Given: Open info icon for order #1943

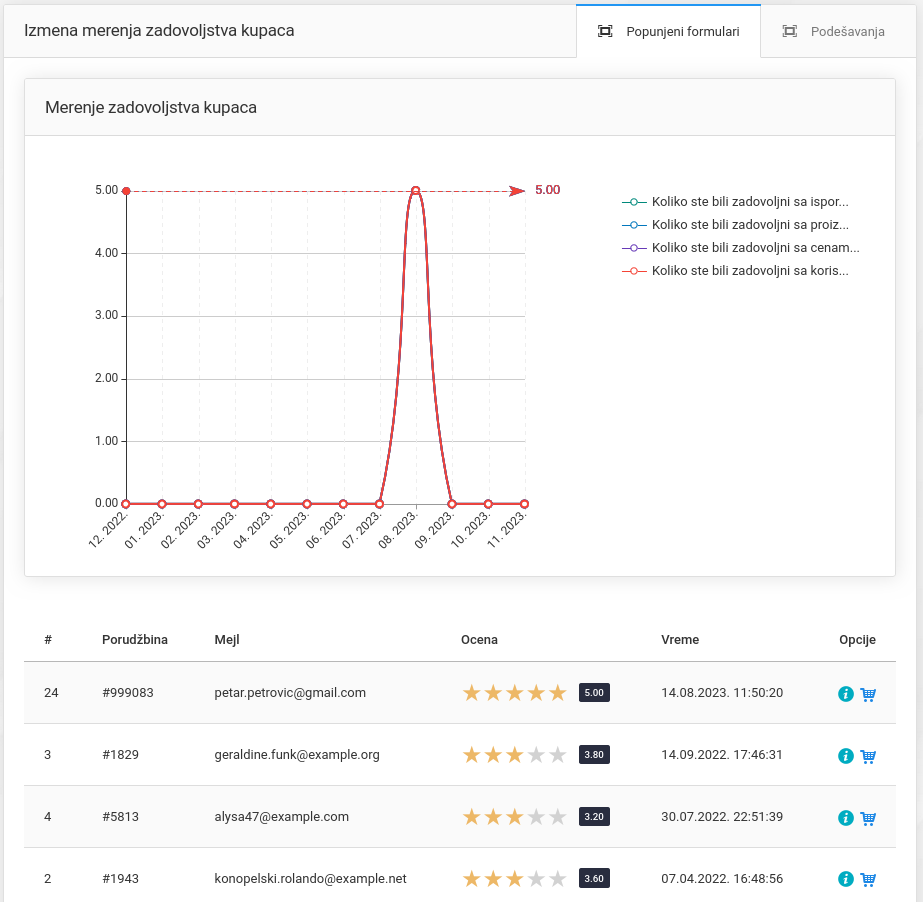Looking at the screenshot, I should [x=846, y=880].
